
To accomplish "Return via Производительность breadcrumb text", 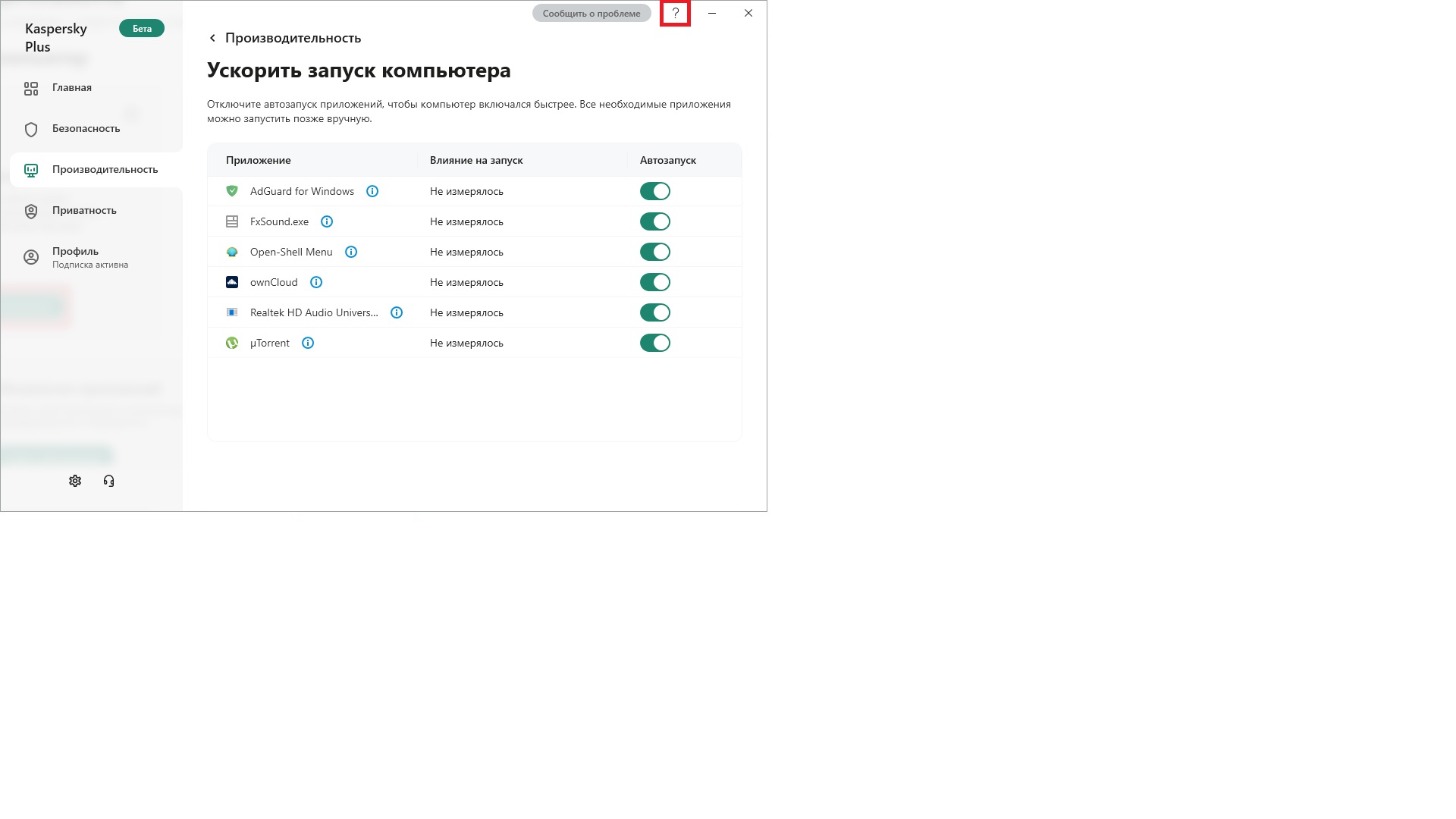I will click(293, 38).
